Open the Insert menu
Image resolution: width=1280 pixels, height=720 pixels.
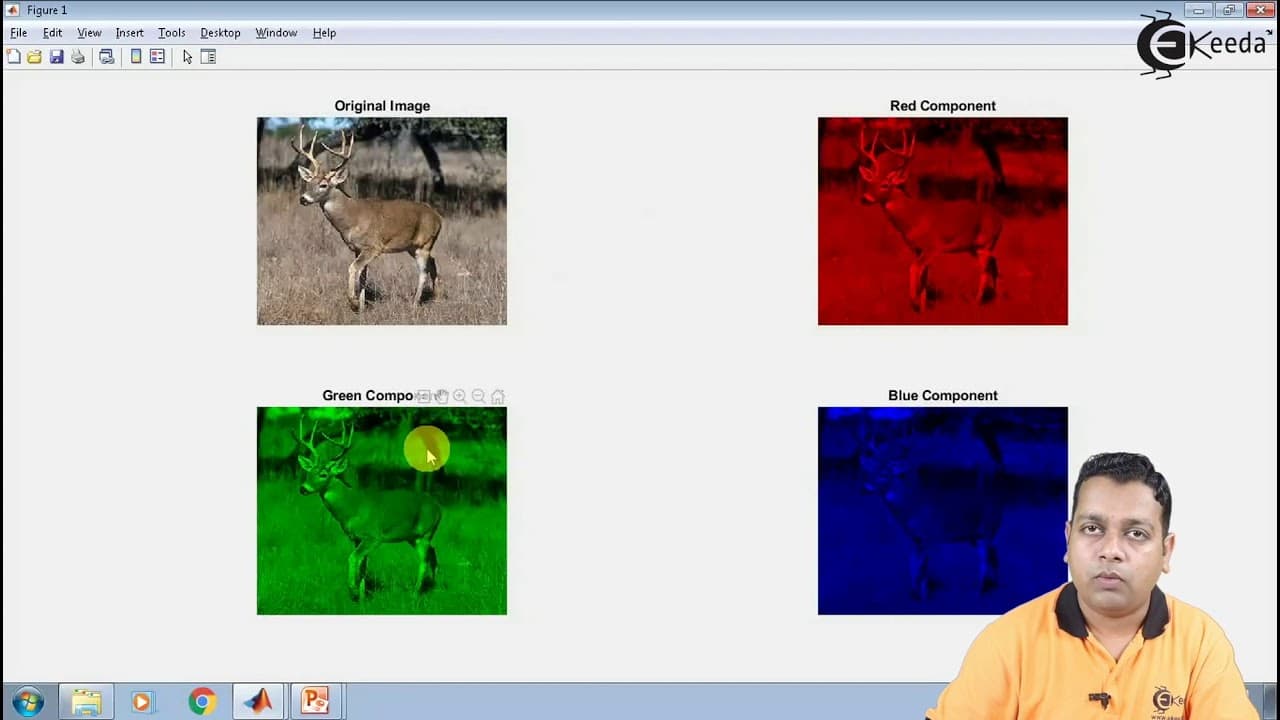(x=129, y=32)
